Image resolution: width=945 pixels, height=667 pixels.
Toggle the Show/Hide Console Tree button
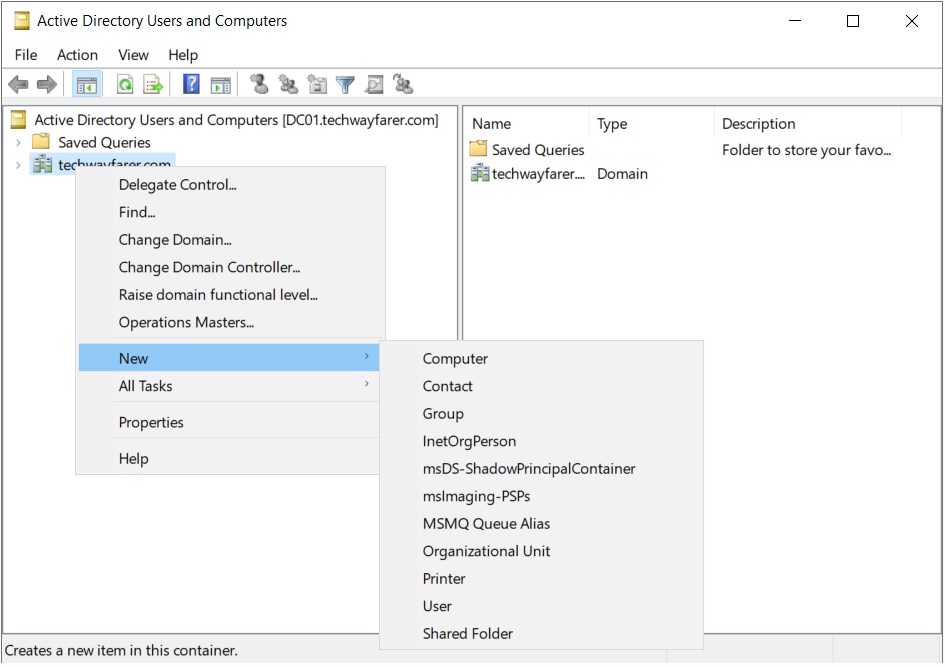[87, 85]
